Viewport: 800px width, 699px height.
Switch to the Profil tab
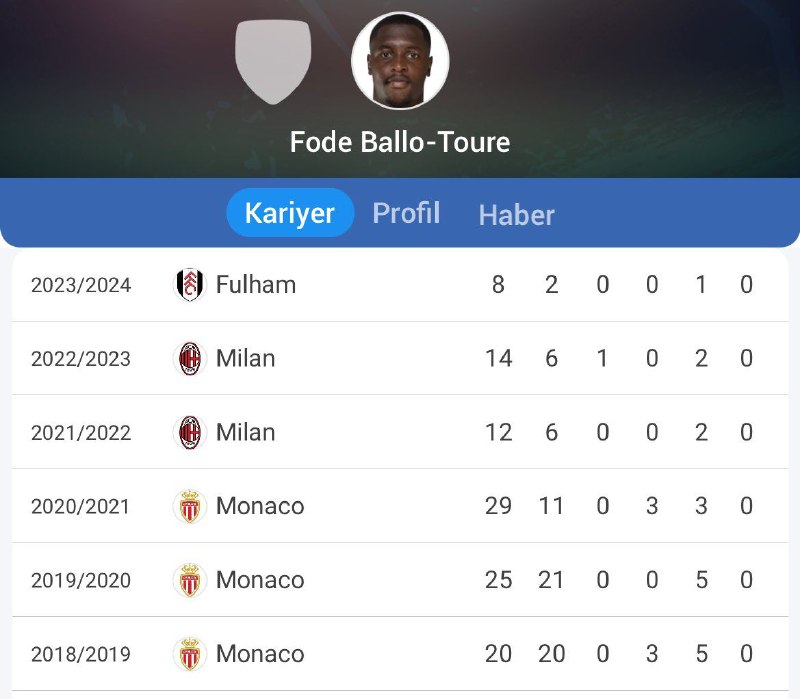pos(406,213)
